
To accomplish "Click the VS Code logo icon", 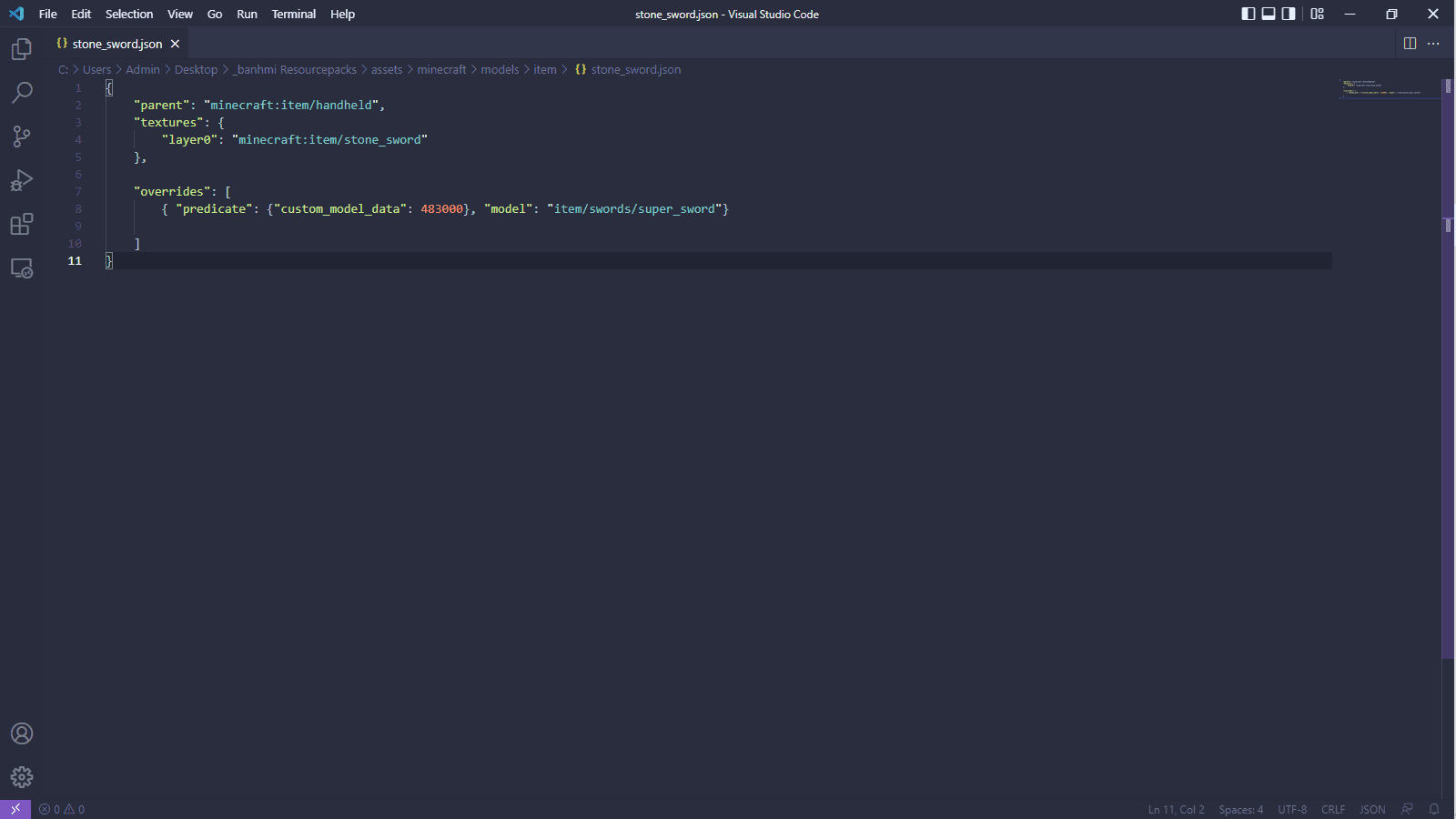I will 16,14.
